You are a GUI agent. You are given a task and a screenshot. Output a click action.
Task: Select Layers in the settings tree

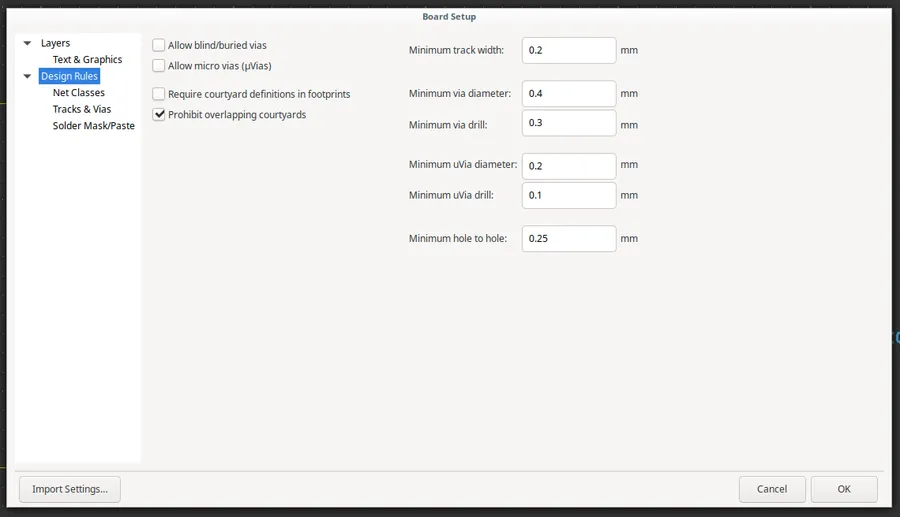click(x=55, y=43)
